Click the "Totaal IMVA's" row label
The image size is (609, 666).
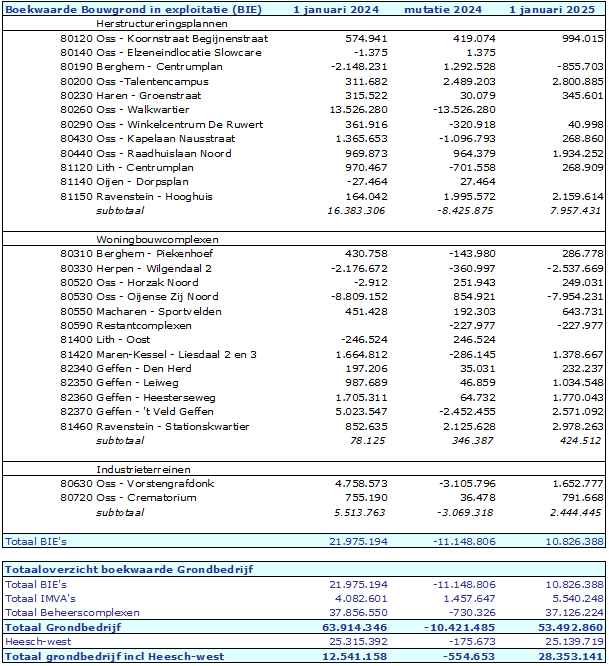[x=40, y=599]
